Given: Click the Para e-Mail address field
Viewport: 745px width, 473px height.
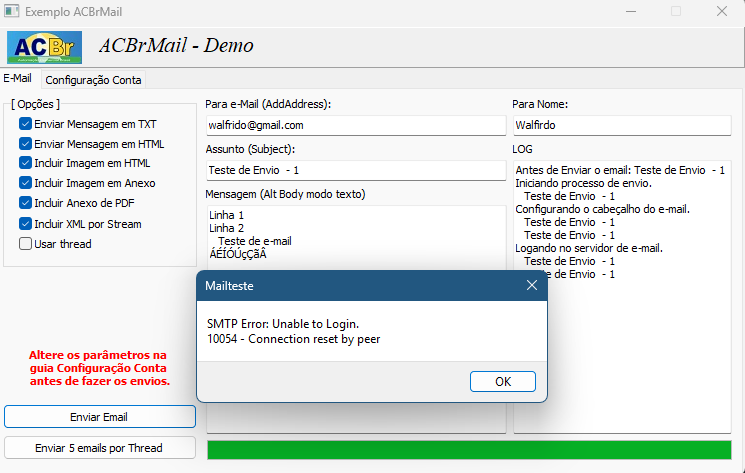Looking at the screenshot, I should pyautogui.click(x=356, y=125).
